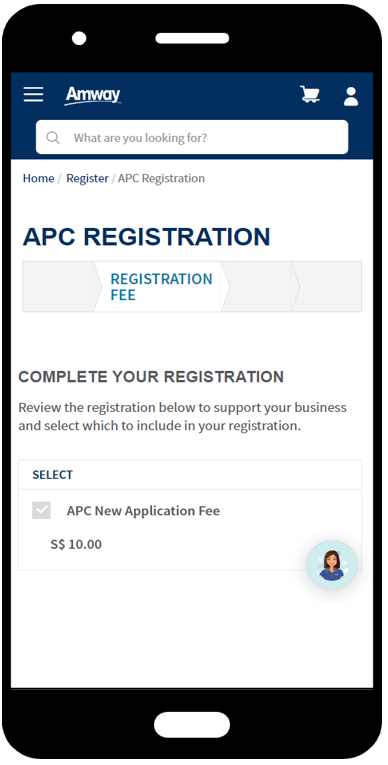The width and height of the screenshot is (388, 765).
Task: Open the shopping cart
Action: tap(309, 94)
